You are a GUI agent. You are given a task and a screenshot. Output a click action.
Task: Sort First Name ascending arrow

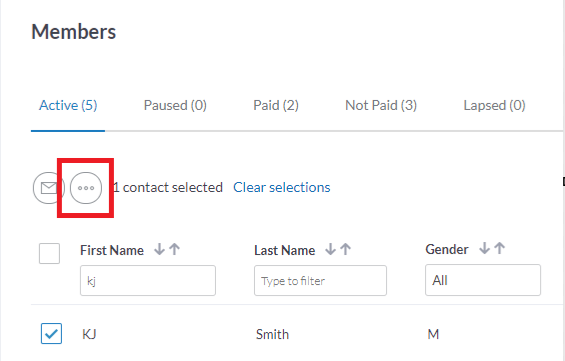tap(175, 249)
